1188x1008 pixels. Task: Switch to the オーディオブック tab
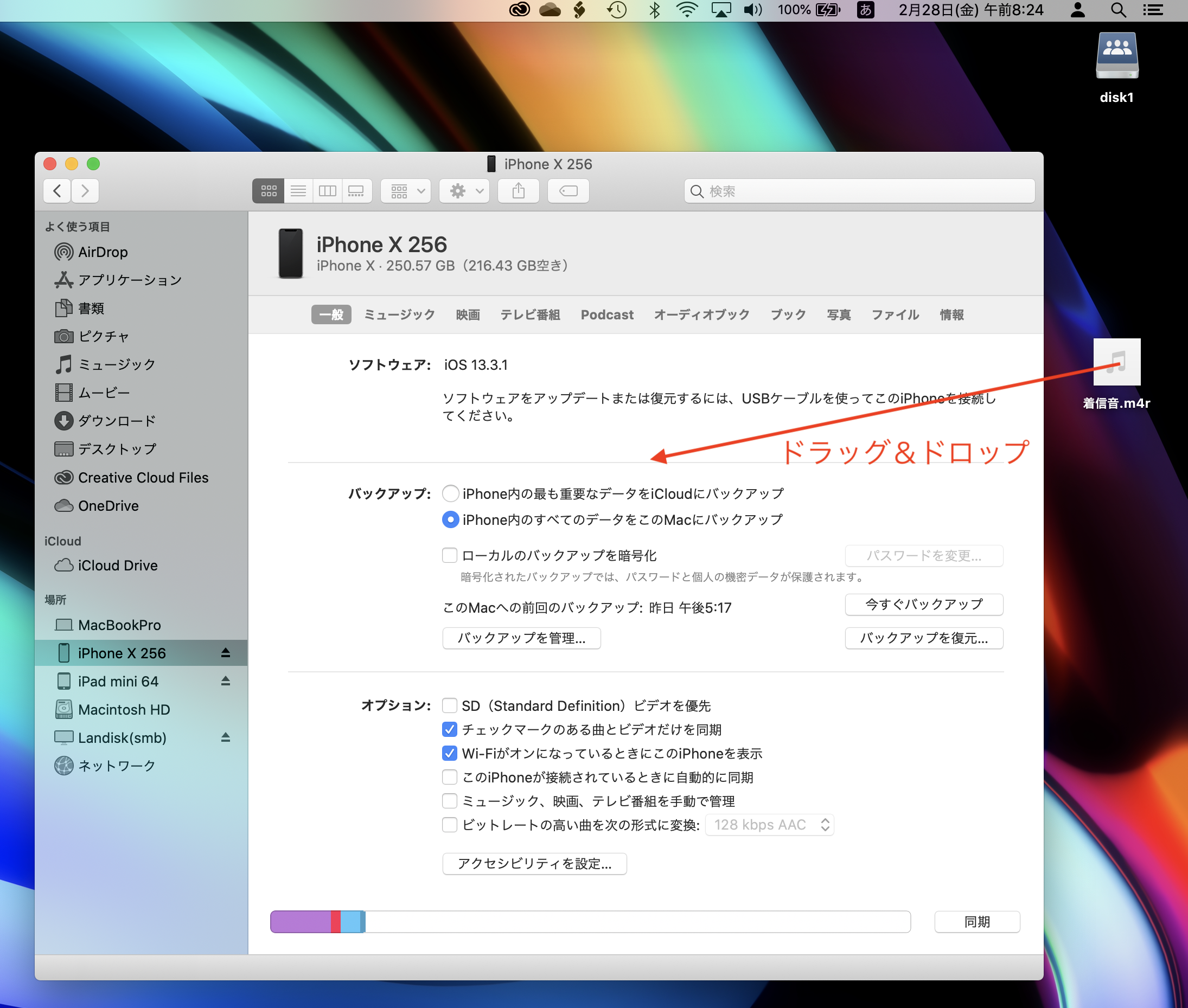click(x=701, y=314)
